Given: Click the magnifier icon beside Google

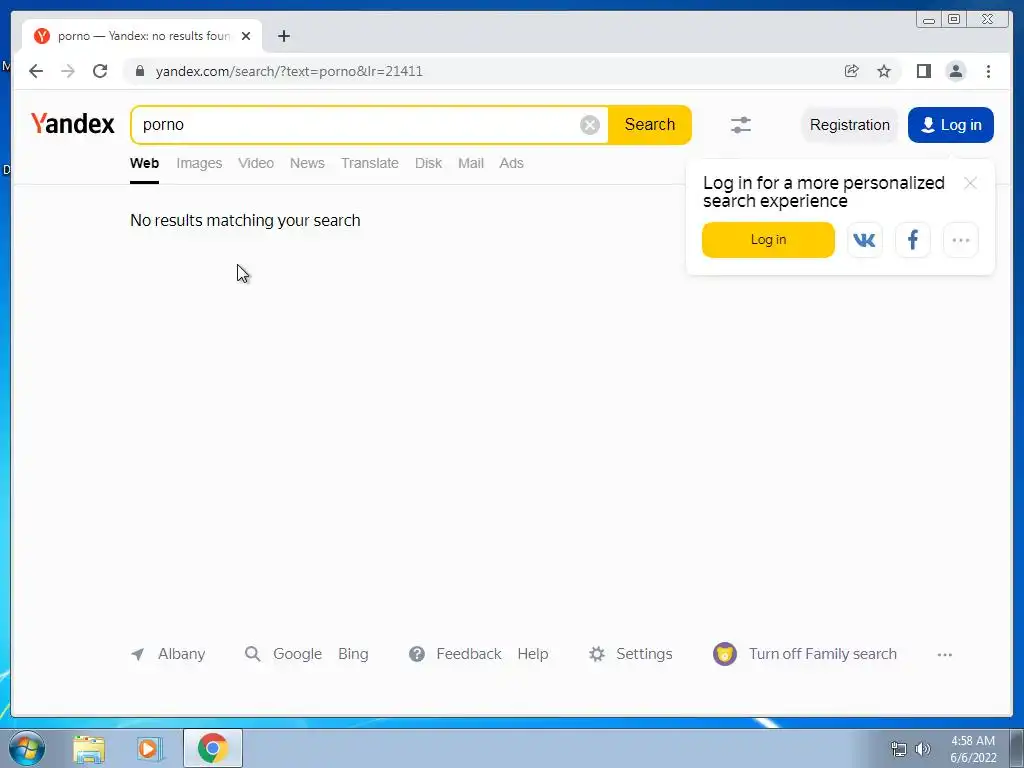Looking at the screenshot, I should click(252, 654).
